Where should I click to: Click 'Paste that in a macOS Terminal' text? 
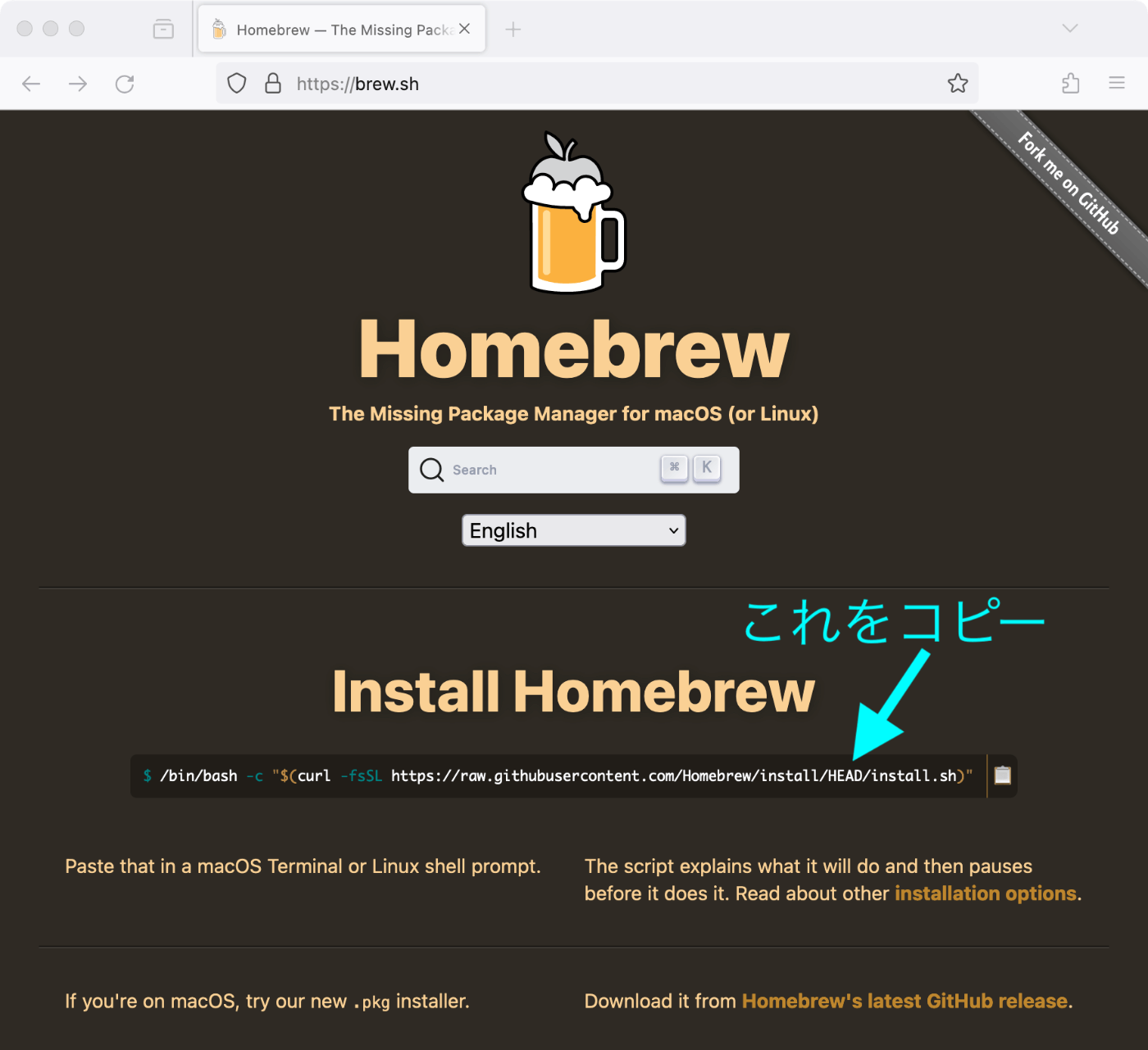point(303,866)
